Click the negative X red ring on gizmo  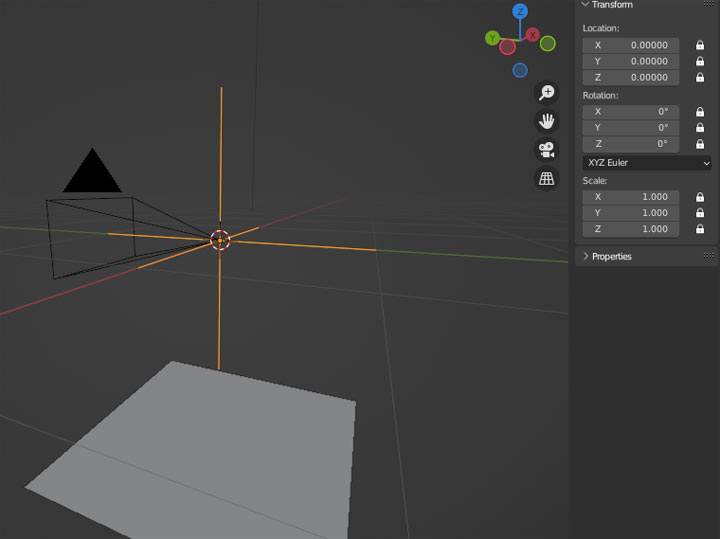(x=507, y=47)
